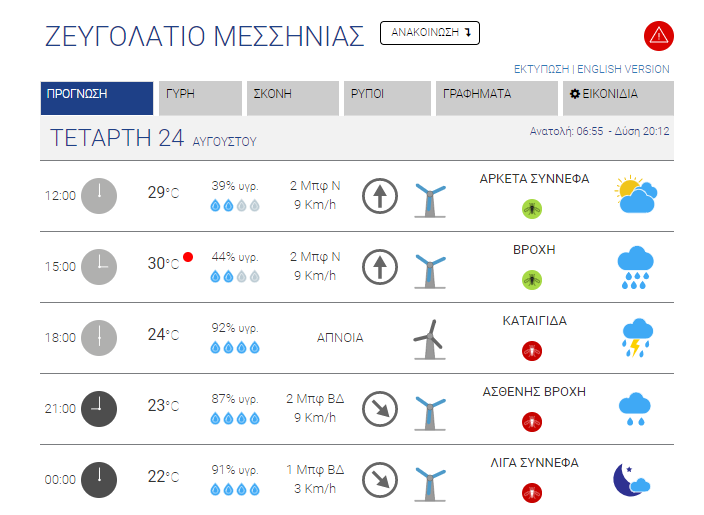Image resolution: width=704 pixels, height=515 pixels.
Task: Click the red max temperature dot at 30°C
Action: pyautogui.click(x=188, y=257)
